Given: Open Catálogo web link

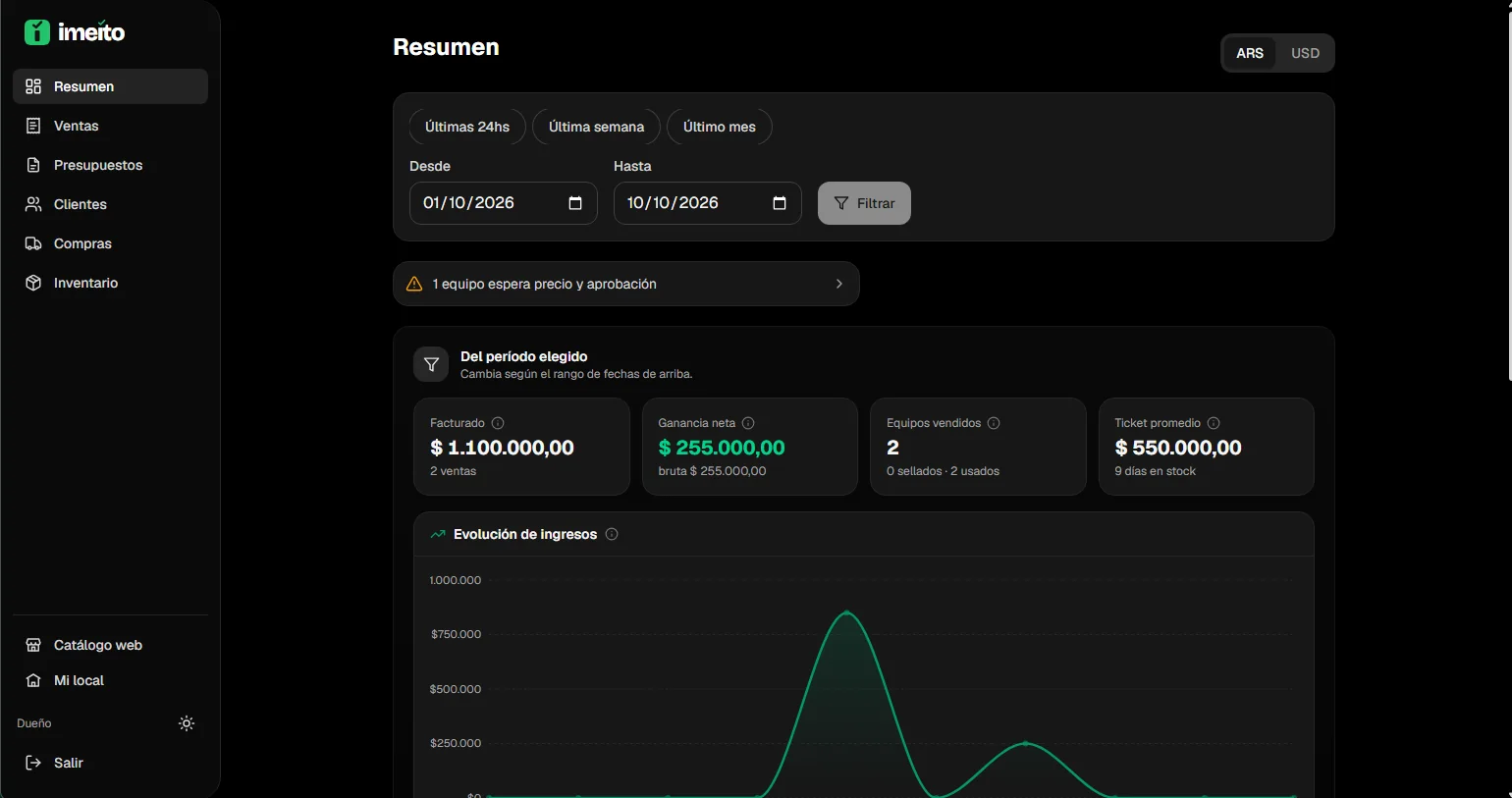Looking at the screenshot, I should point(110,645).
